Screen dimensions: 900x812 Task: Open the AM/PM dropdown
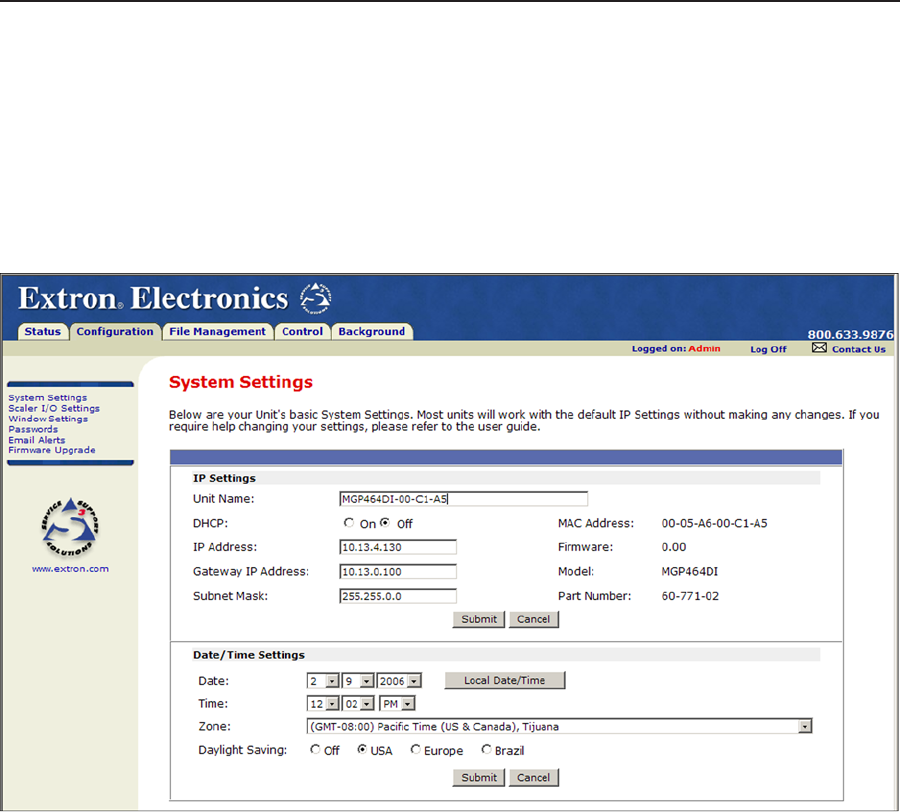[x=397, y=704]
